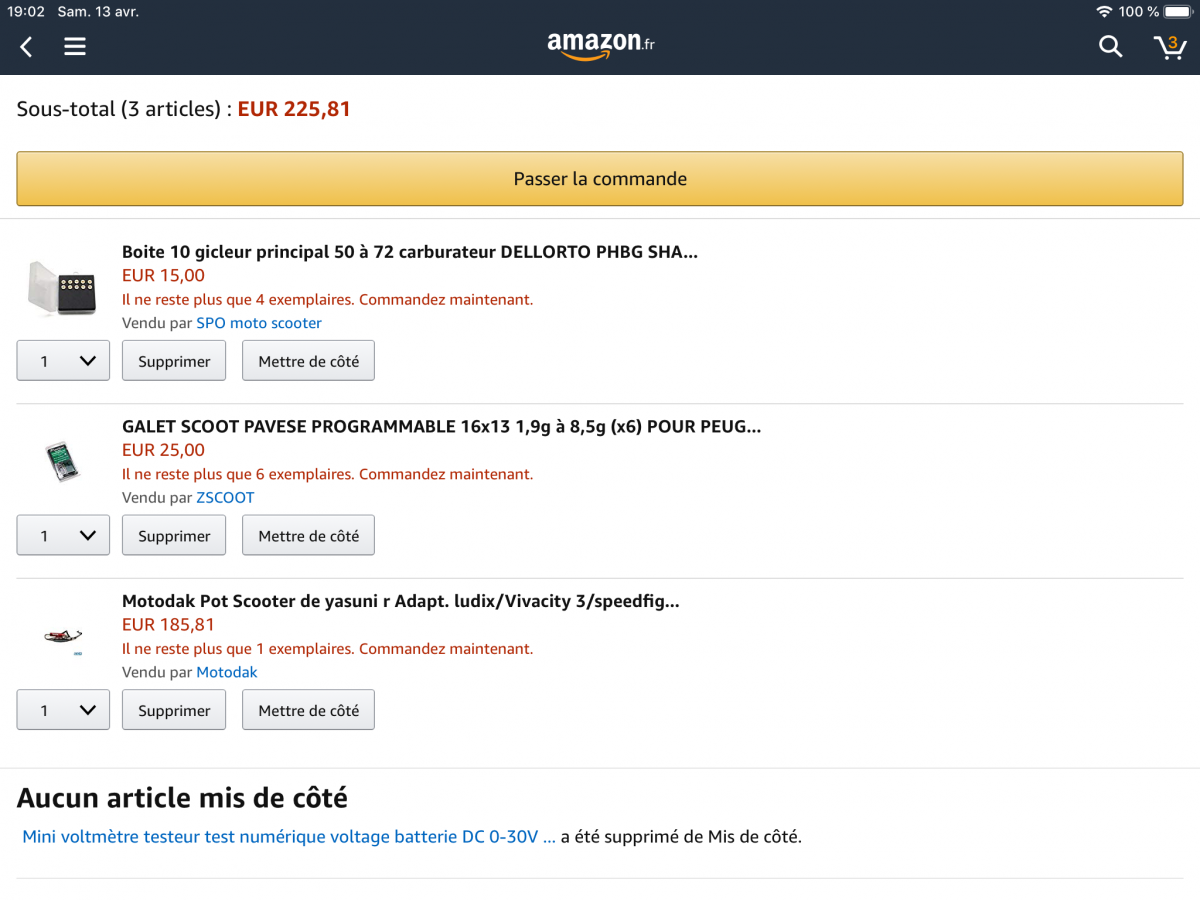Expand quantity dropdown for Motodak Pot Scooter
The height and width of the screenshot is (900, 1200).
pos(63,710)
